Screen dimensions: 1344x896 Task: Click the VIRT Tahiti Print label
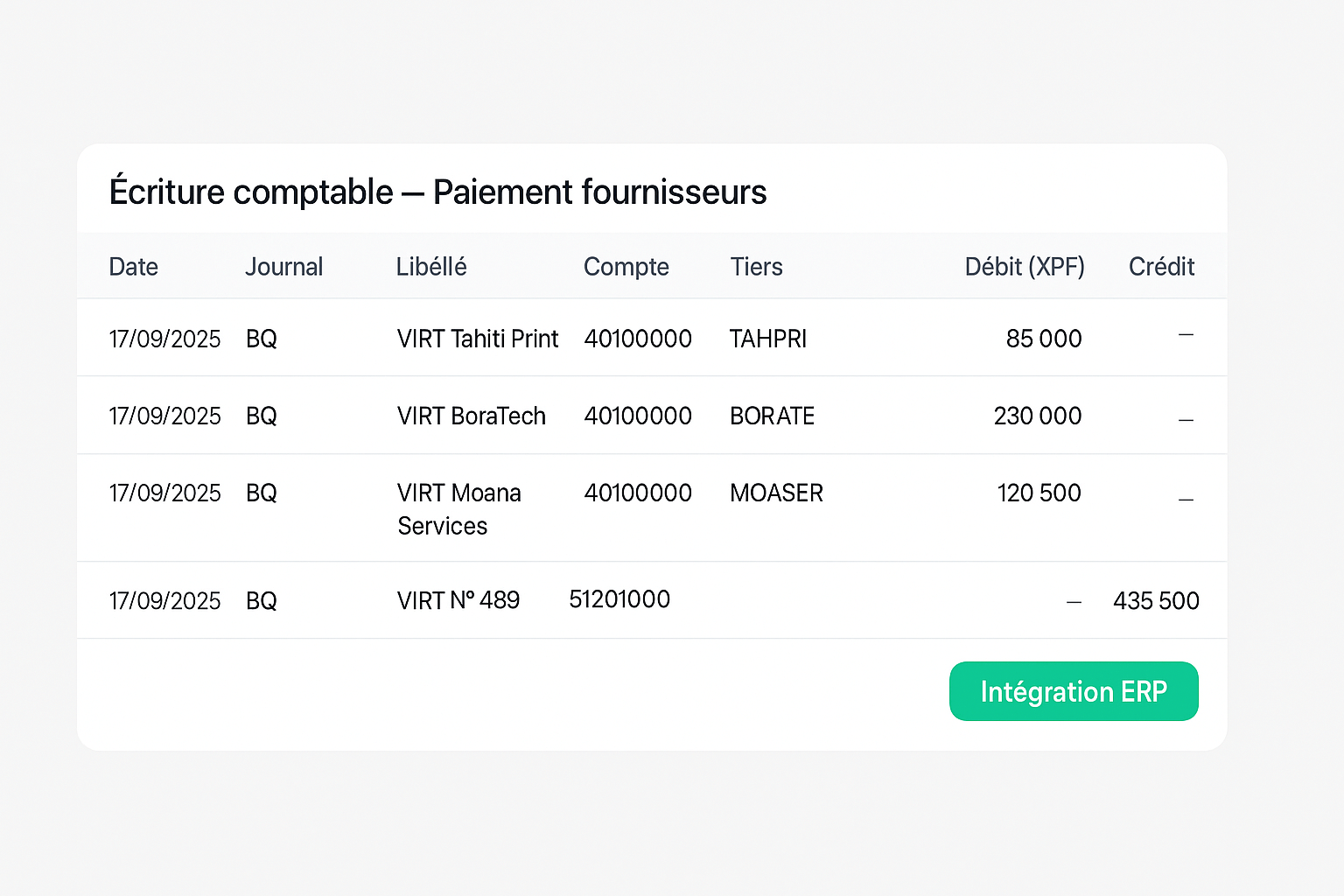click(478, 339)
